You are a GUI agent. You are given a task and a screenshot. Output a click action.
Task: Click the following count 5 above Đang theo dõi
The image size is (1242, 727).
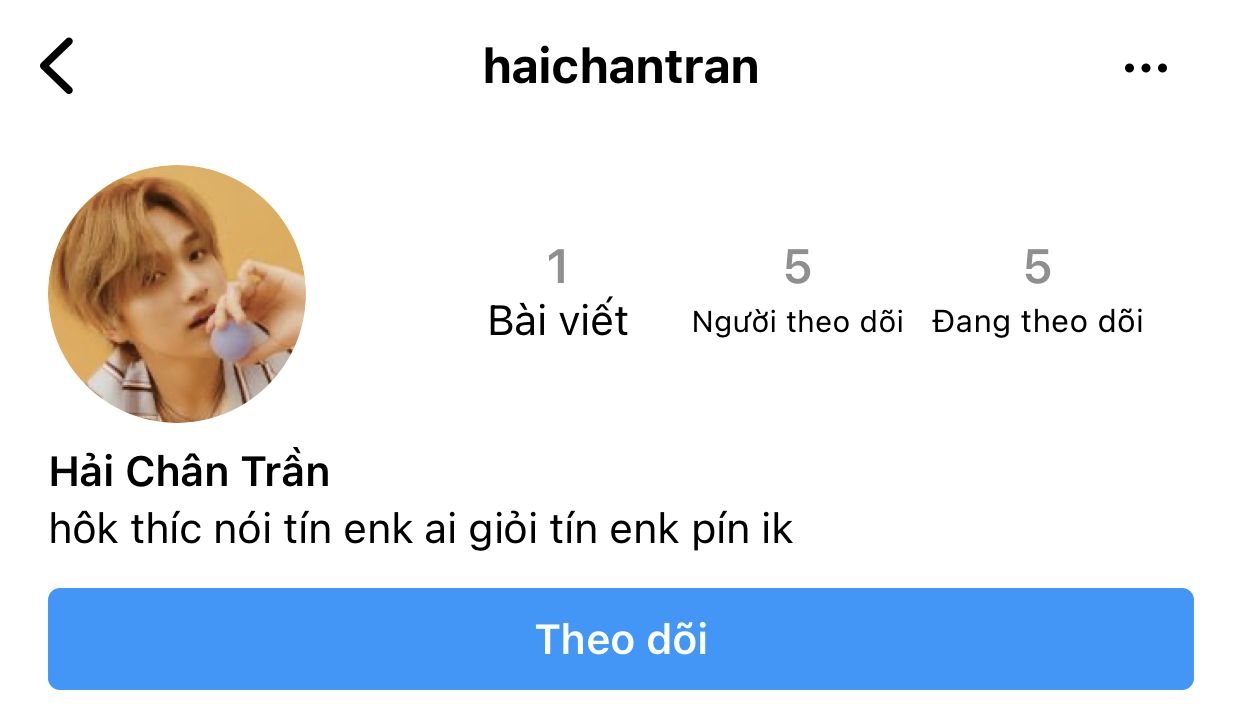coord(1037,267)
